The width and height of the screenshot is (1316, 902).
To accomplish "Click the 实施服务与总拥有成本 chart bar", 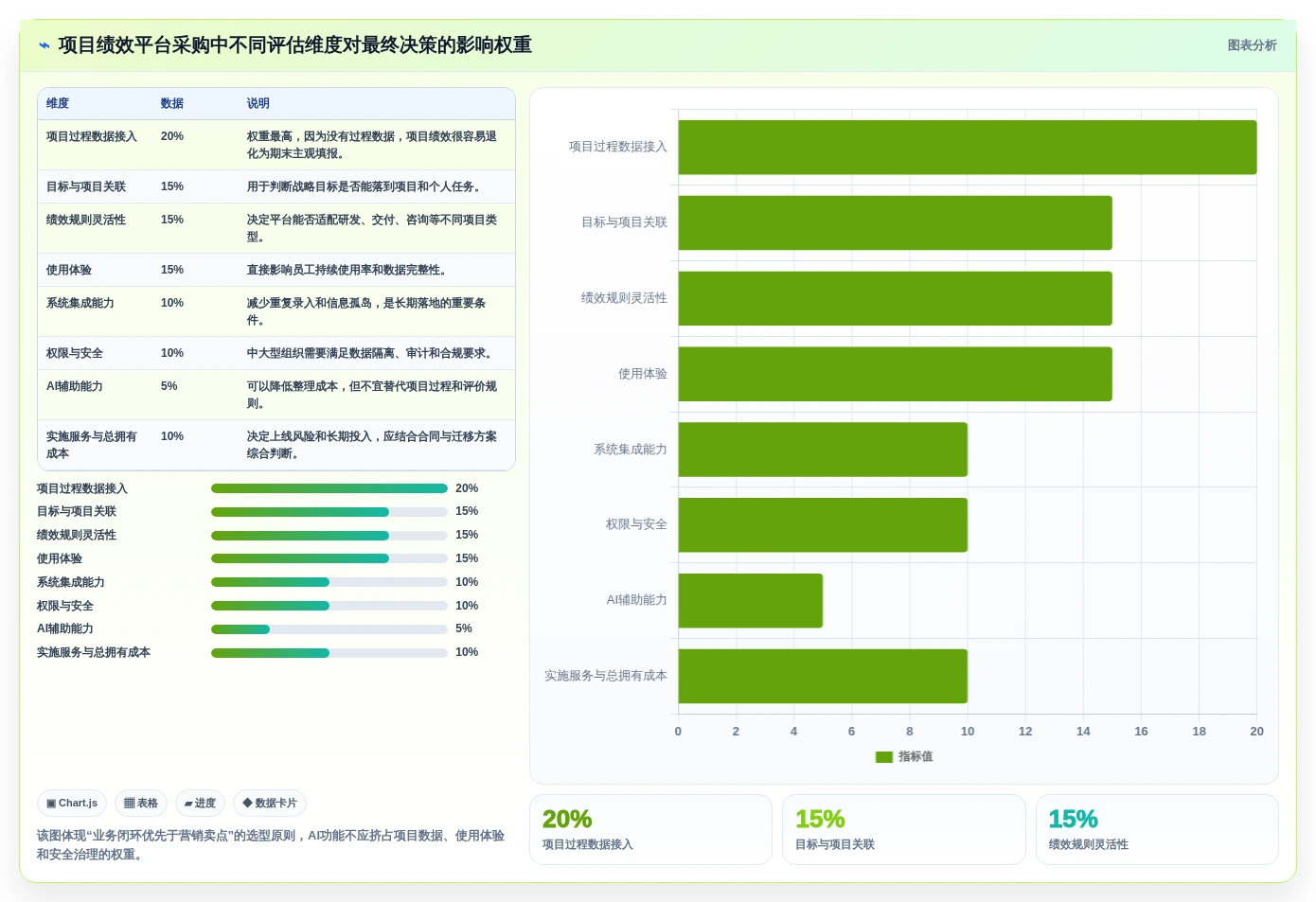I will 823,676.
